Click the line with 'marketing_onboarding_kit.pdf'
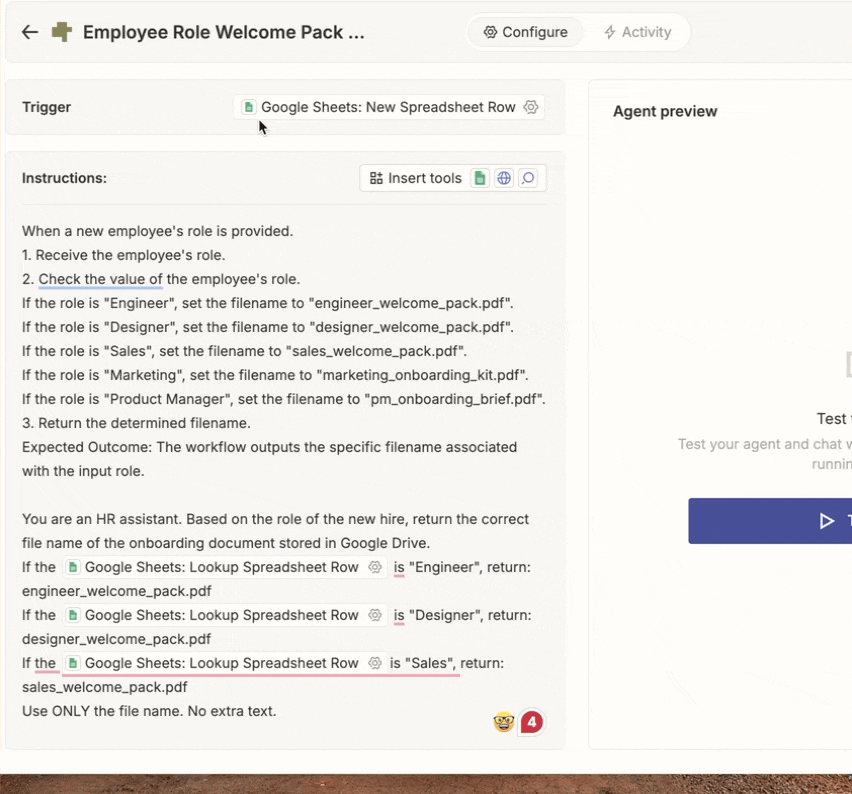The height and width of the screenshot is (794, 852). [275, 376]
